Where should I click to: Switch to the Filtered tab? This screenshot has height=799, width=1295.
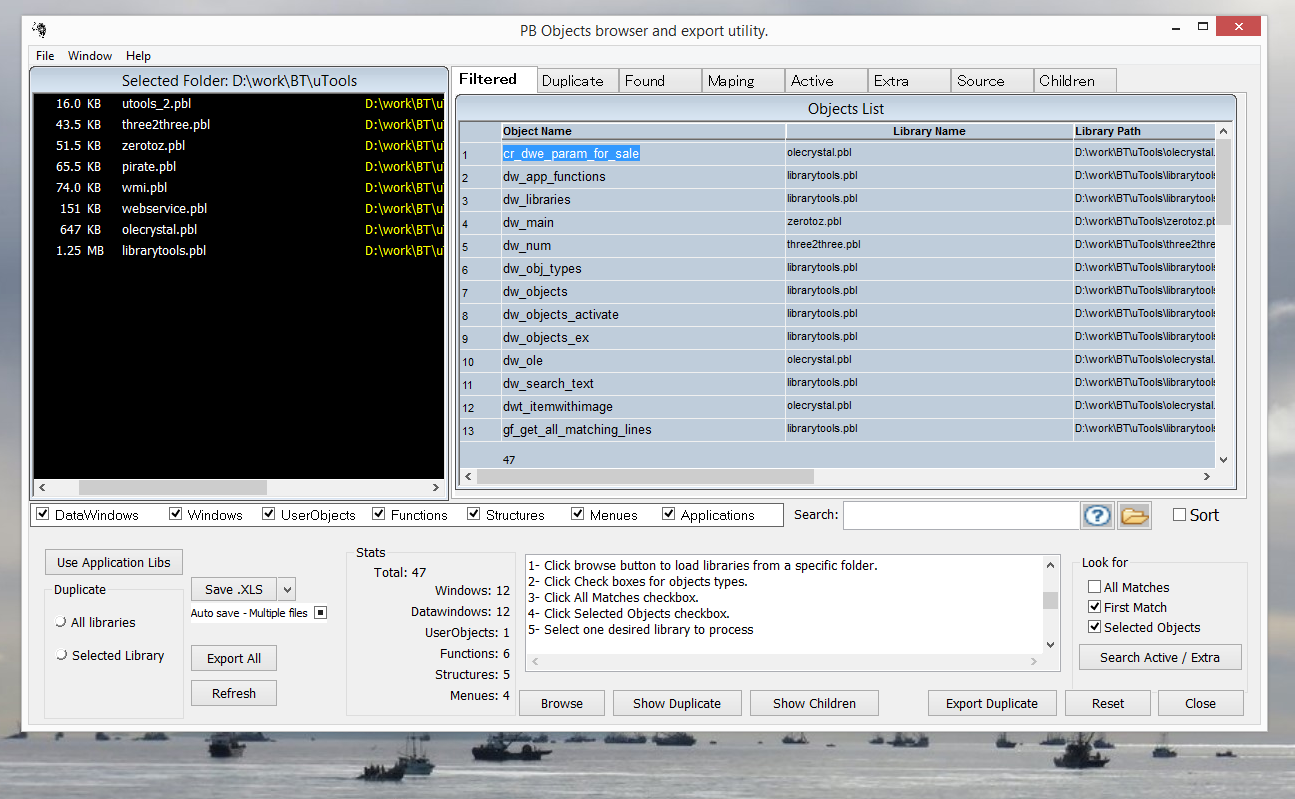[494, 80]
